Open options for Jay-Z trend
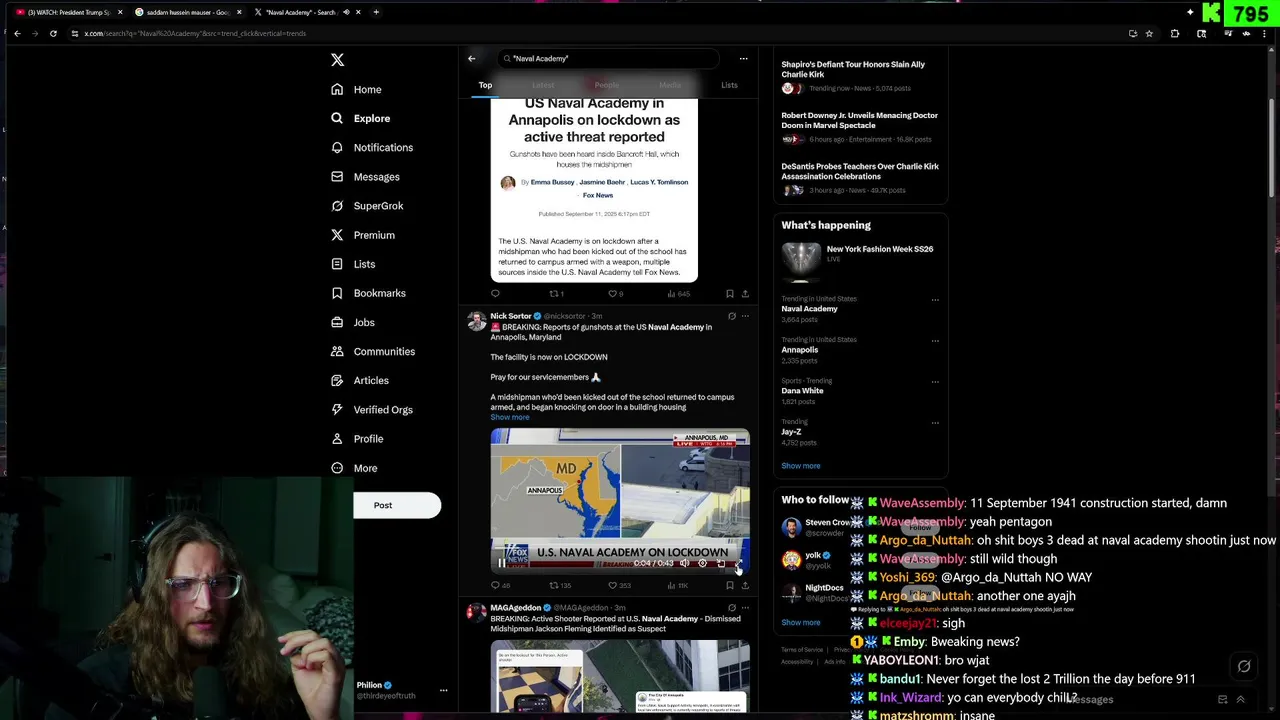This screenshot has width=1280, height=720. (935, 422)
